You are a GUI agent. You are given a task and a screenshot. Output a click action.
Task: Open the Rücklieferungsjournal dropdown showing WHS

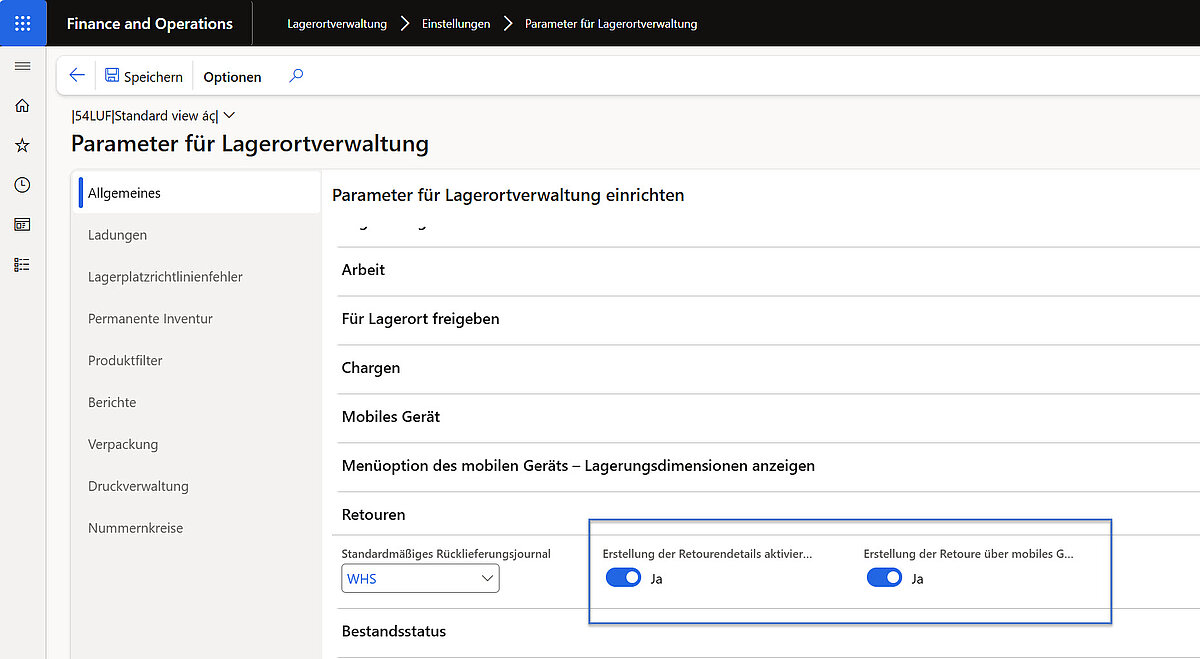tap(485, 578)
